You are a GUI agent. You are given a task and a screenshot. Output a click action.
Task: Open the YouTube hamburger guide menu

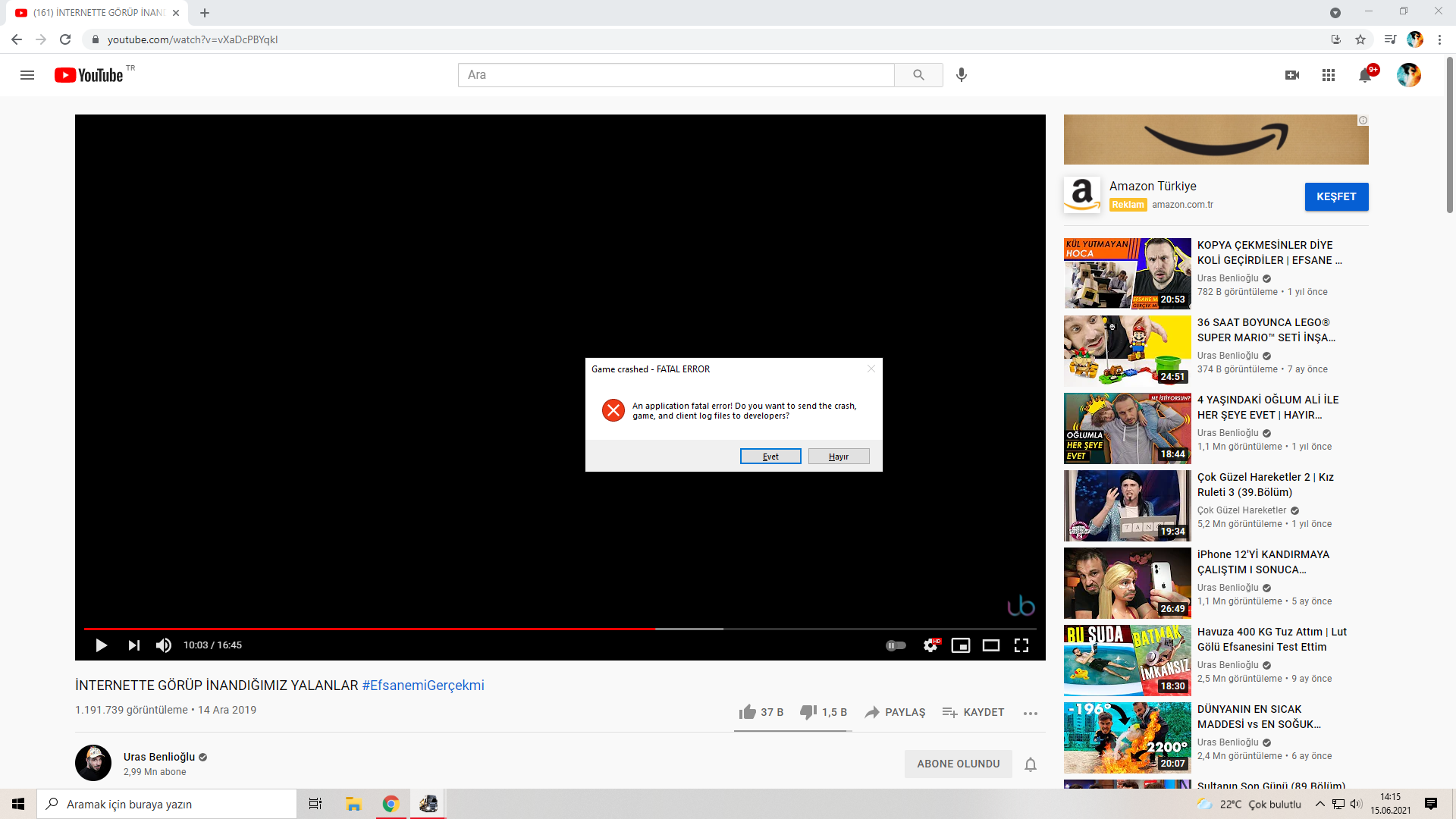27,75
